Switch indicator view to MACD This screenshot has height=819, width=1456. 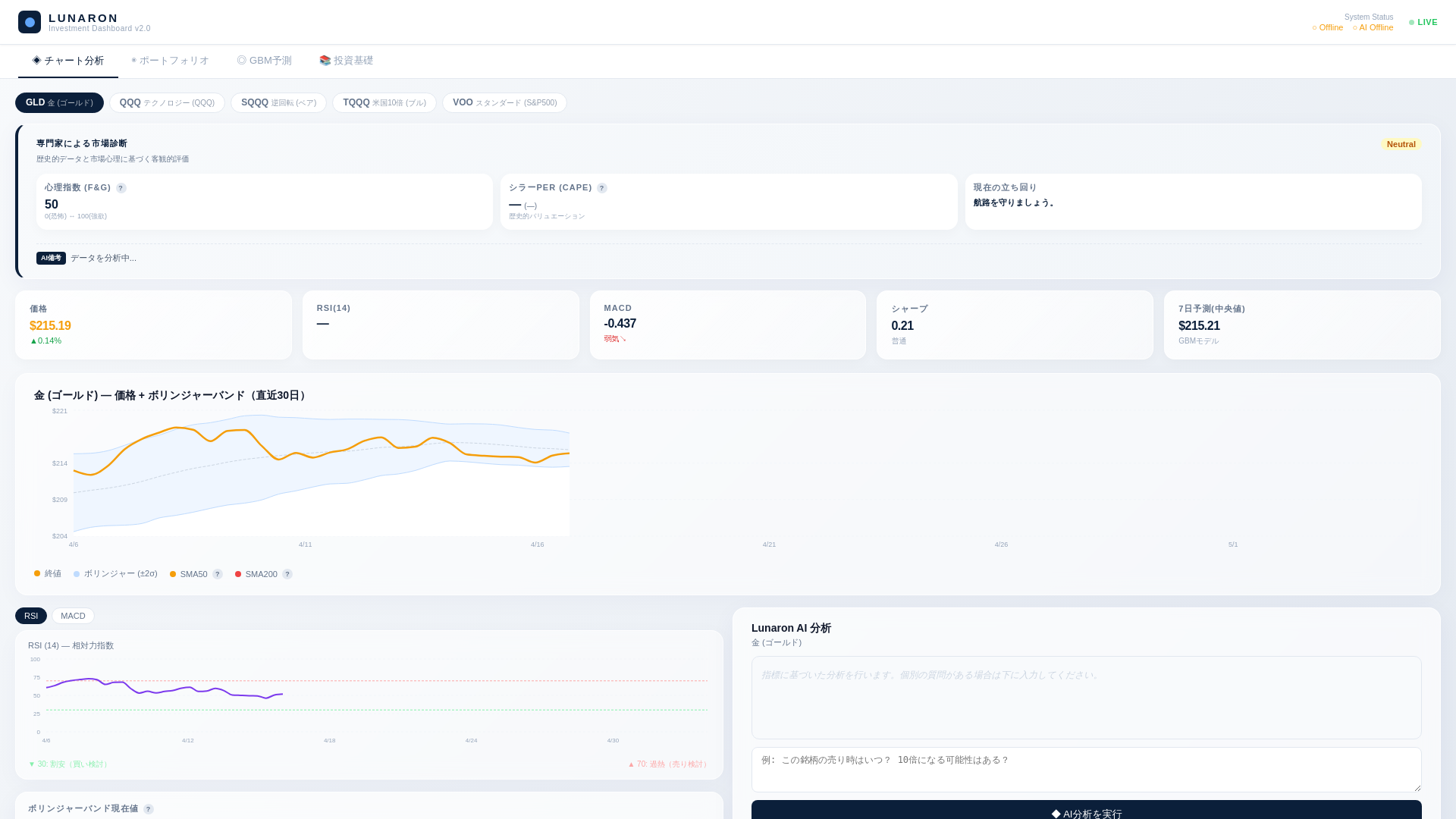73,616
